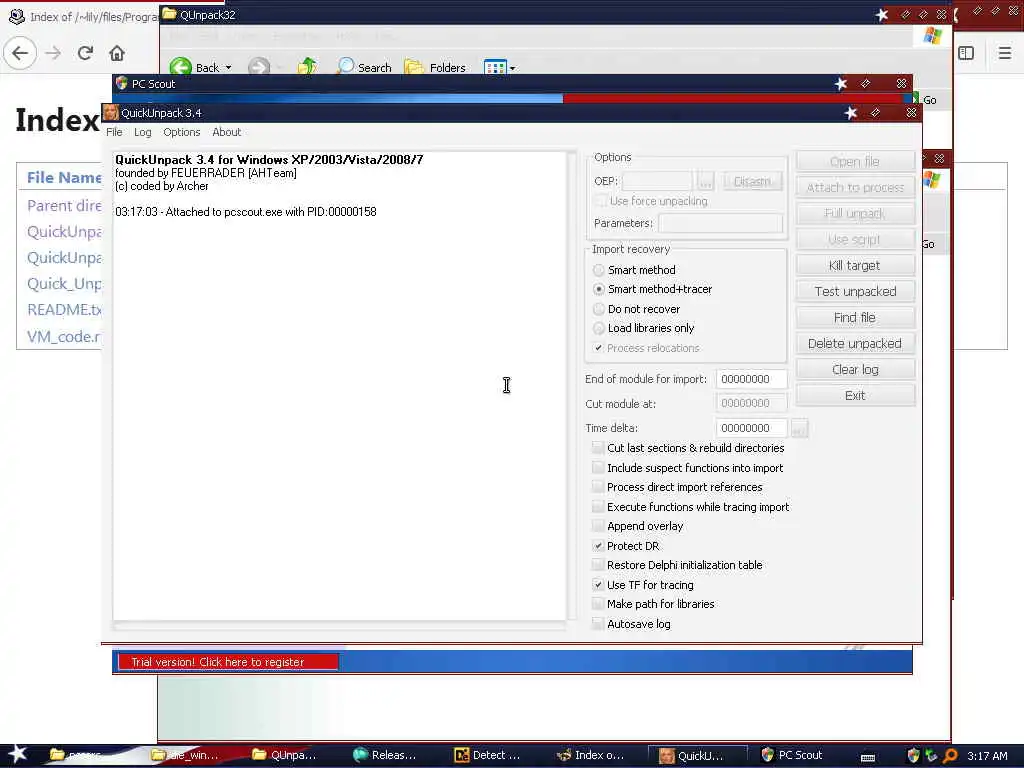Viewport: 1024px width, 768px height.
Task: Enable Make path for libraries
Action: click(x=598, y=603)
